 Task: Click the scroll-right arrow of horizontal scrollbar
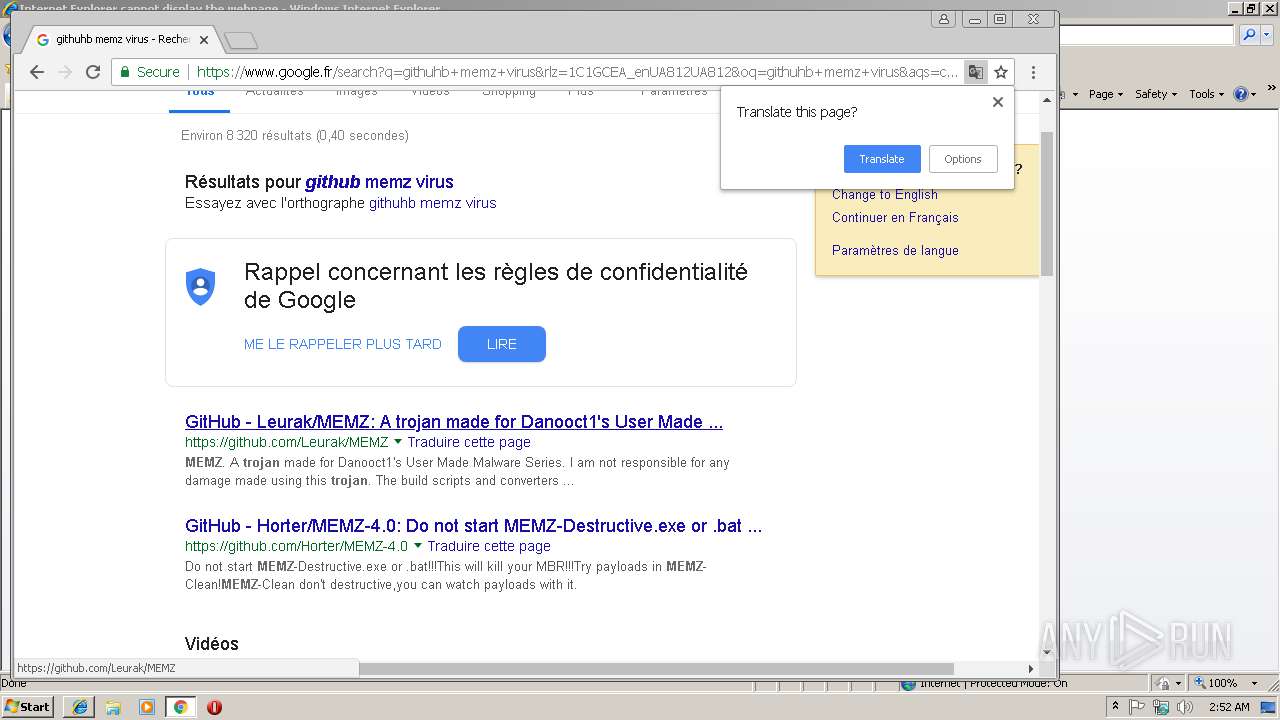click(x=1031, y=669)
